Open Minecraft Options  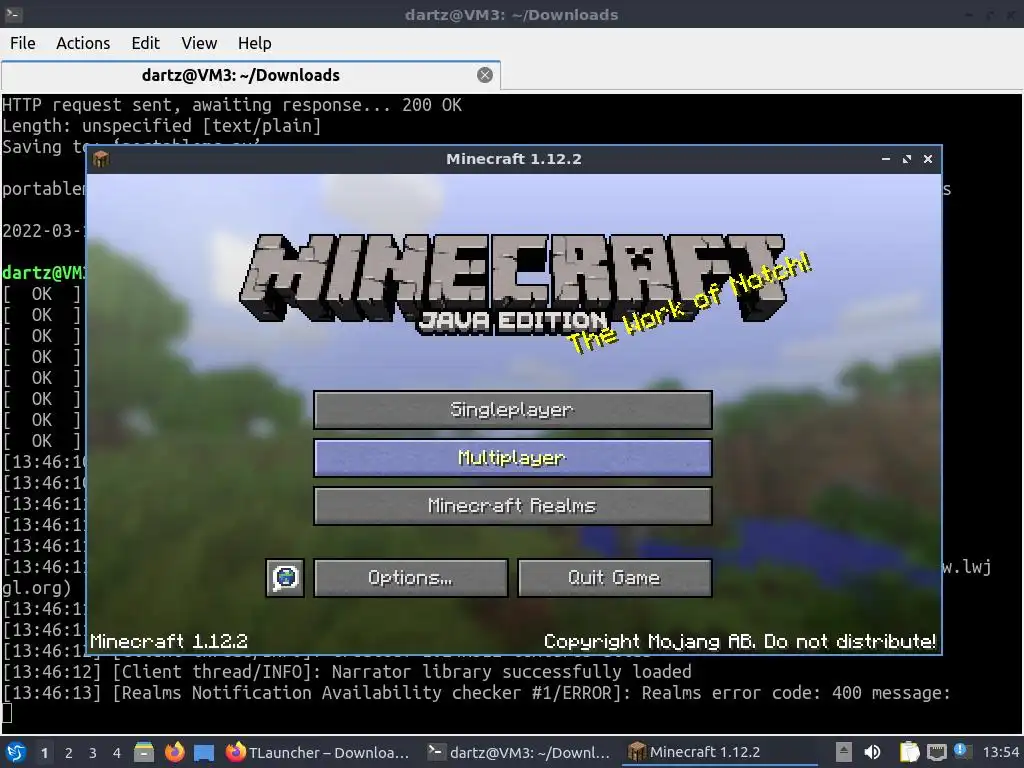(x=410, y=578)
